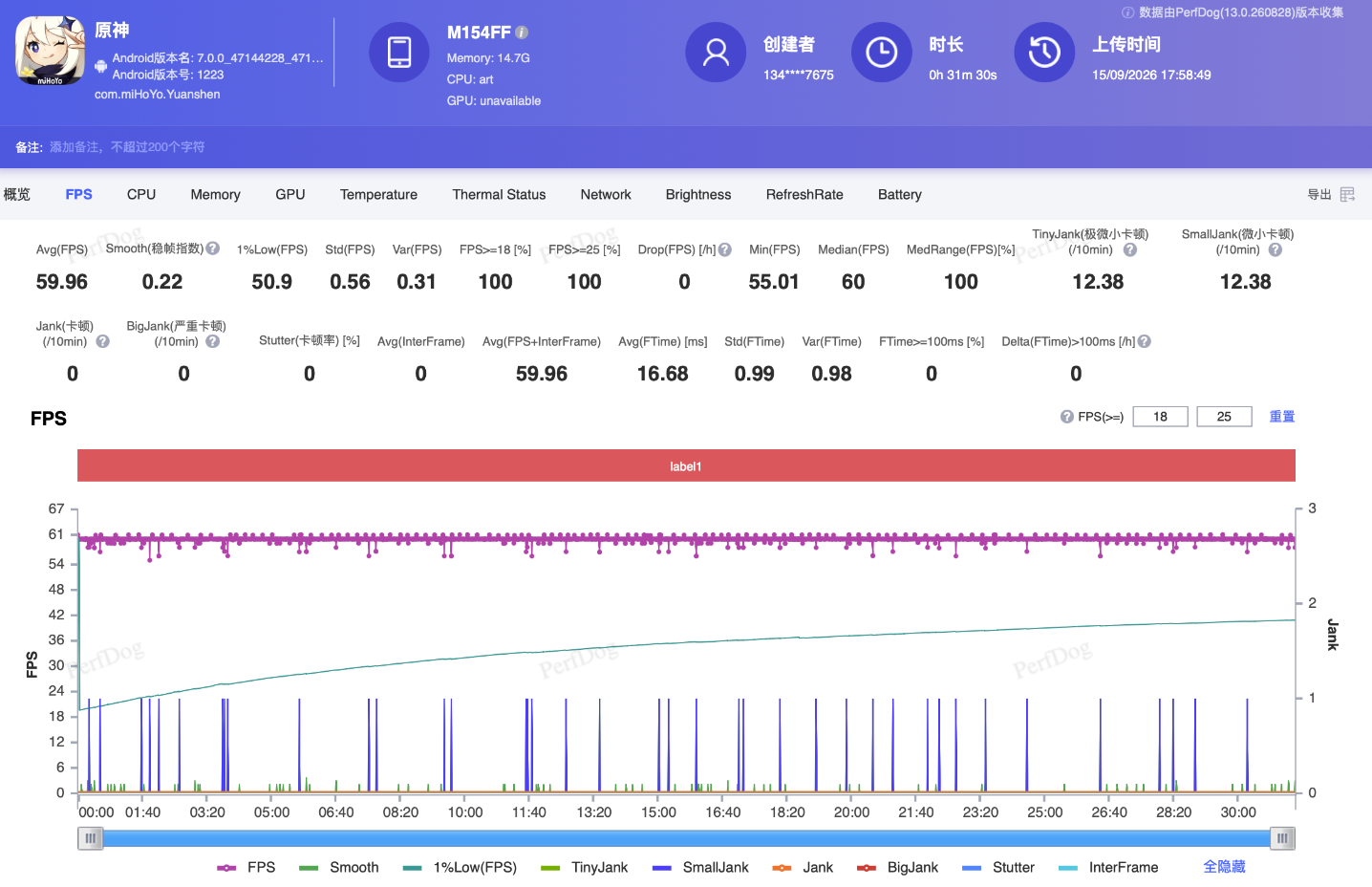Click the device phone icon
The image size is (1372, 887).
click(399, 52)
